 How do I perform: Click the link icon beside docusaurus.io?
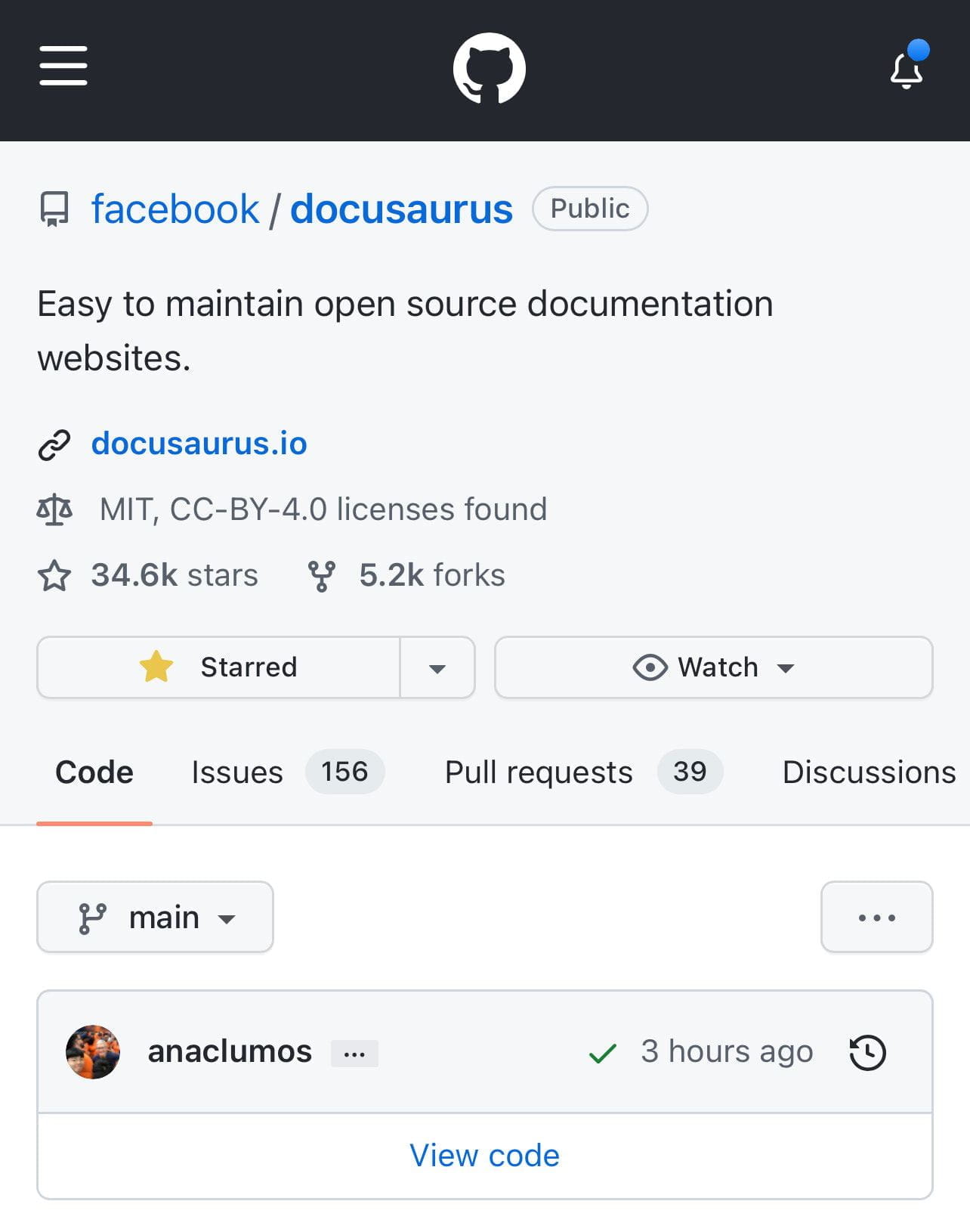tap(54, 444)
